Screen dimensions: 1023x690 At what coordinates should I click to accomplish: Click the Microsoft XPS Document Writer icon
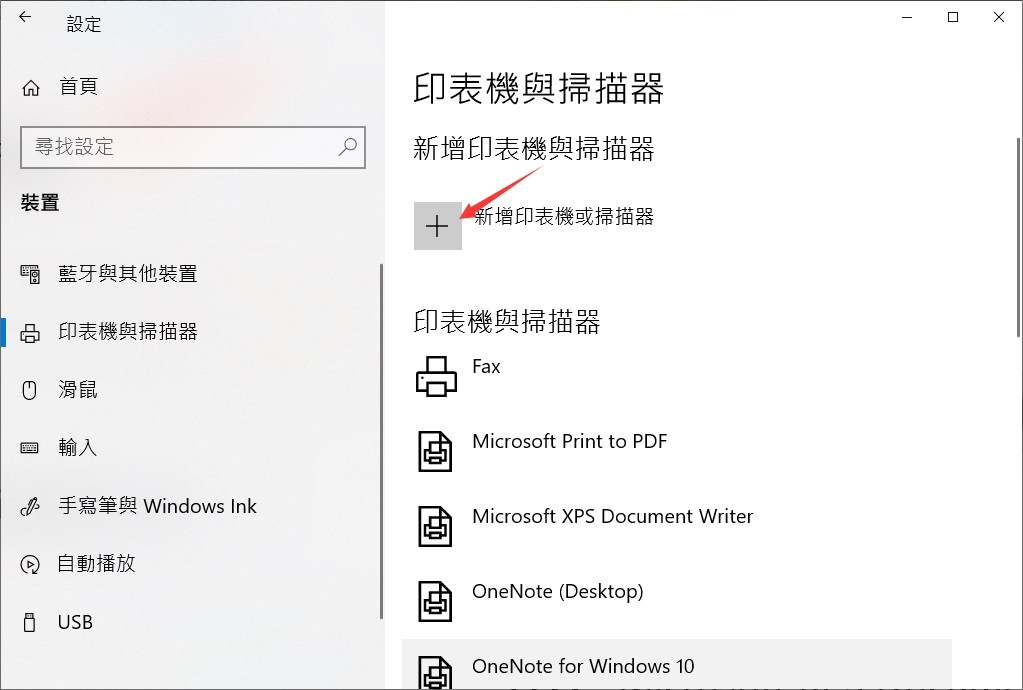point(435,526)
